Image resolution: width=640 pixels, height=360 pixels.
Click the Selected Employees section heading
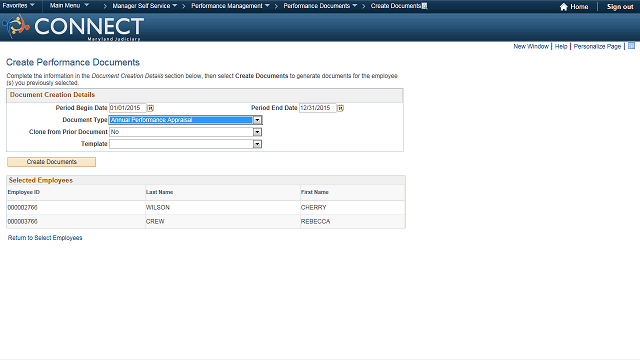pyautogui.click(x=41, y=180)
